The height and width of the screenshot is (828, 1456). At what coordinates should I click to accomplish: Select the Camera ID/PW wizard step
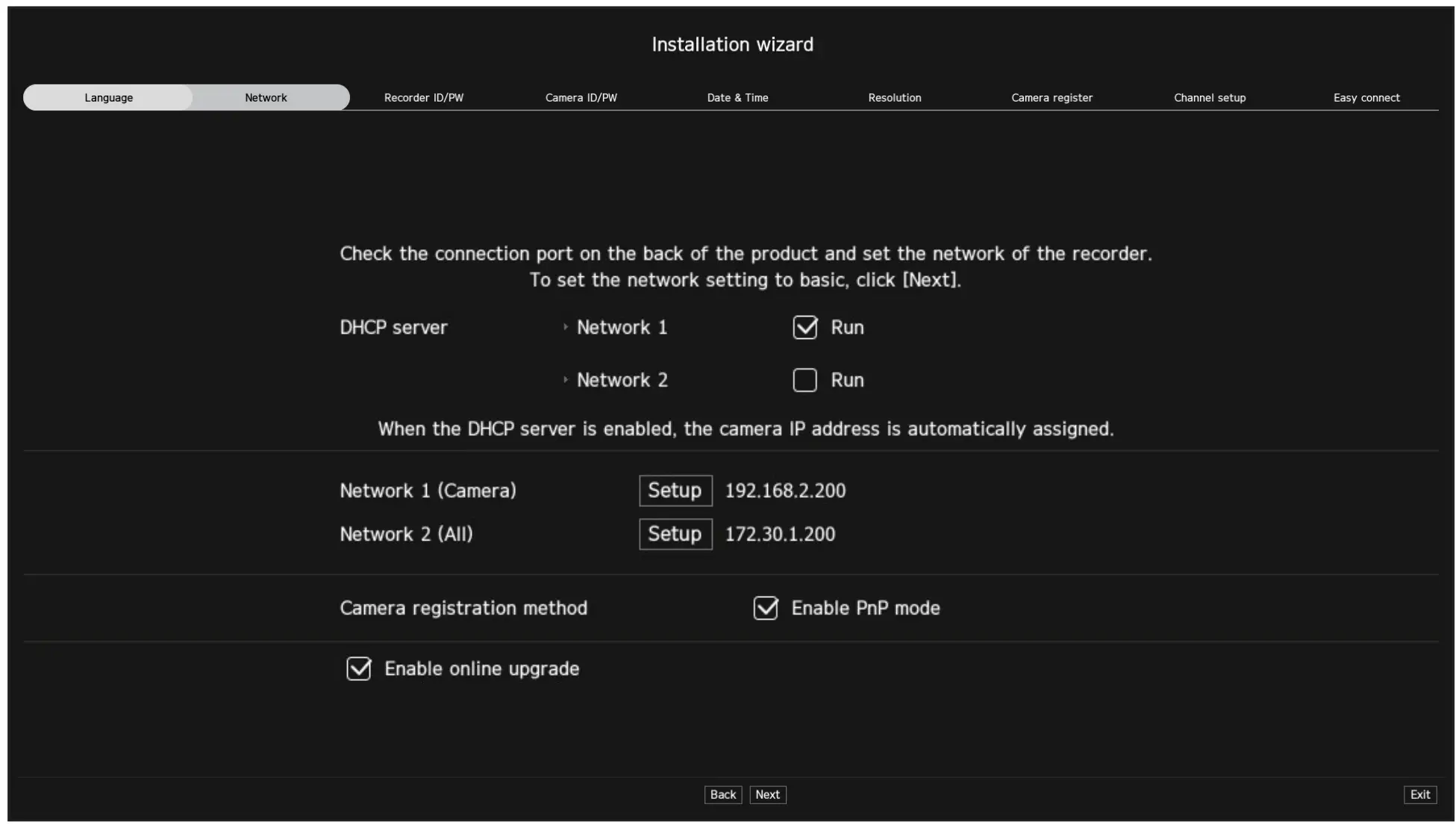[581, 97]
